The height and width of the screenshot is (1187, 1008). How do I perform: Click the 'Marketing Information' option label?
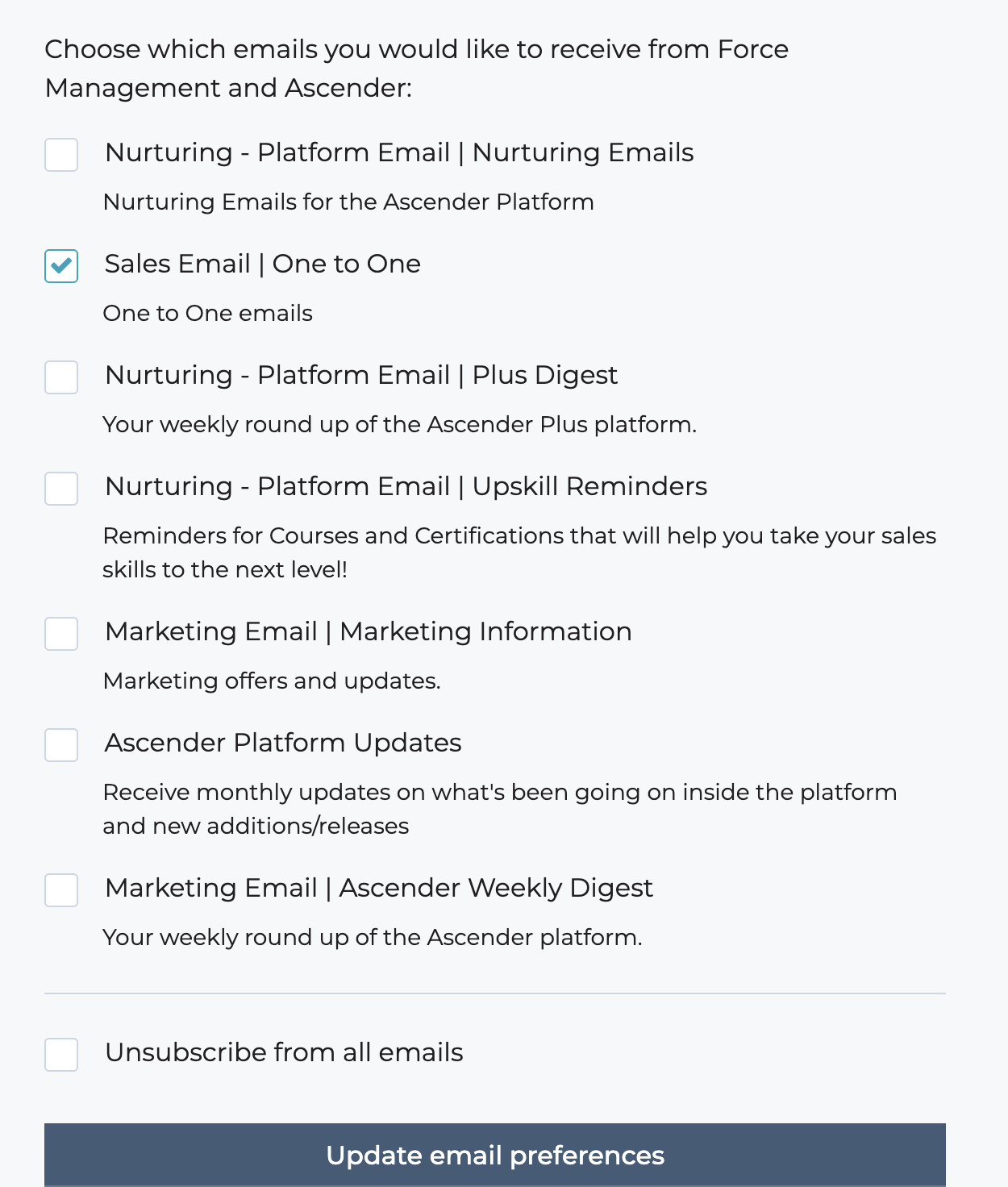click(369, 631)
